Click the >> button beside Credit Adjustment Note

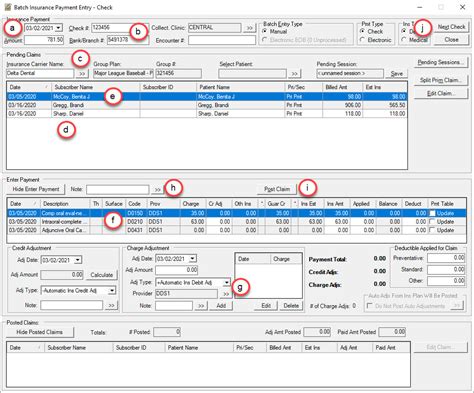pyautogui.click(x=111, y=305)
